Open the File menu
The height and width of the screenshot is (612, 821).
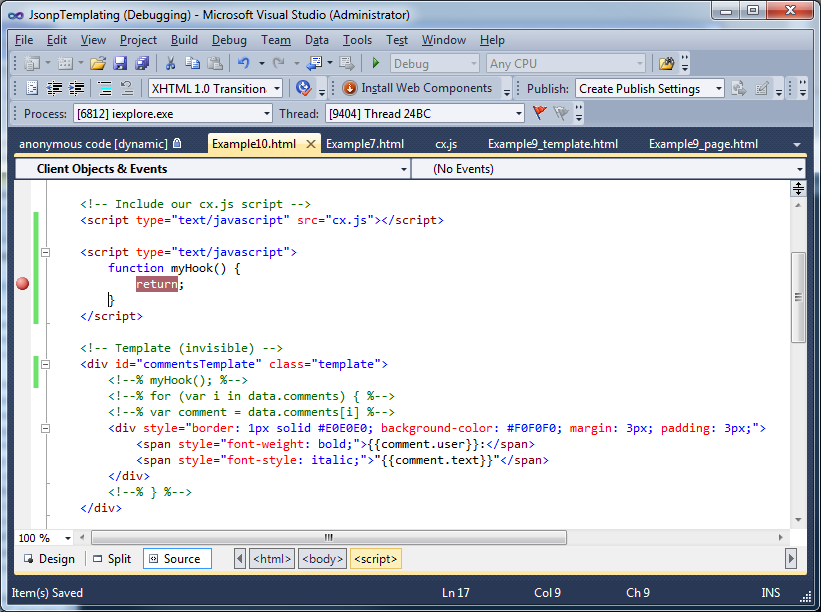(x=24, y=40)
